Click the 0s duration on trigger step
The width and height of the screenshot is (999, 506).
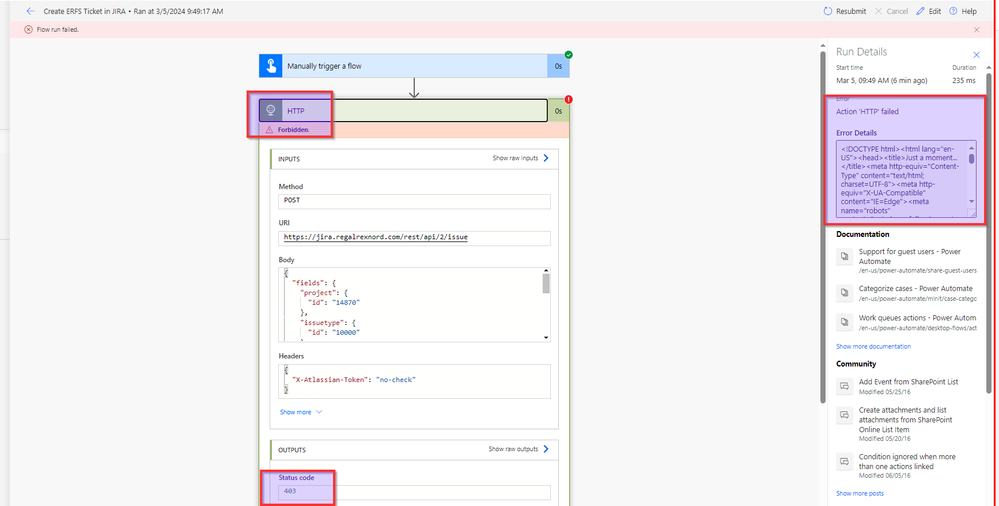[x=558, y=66]
